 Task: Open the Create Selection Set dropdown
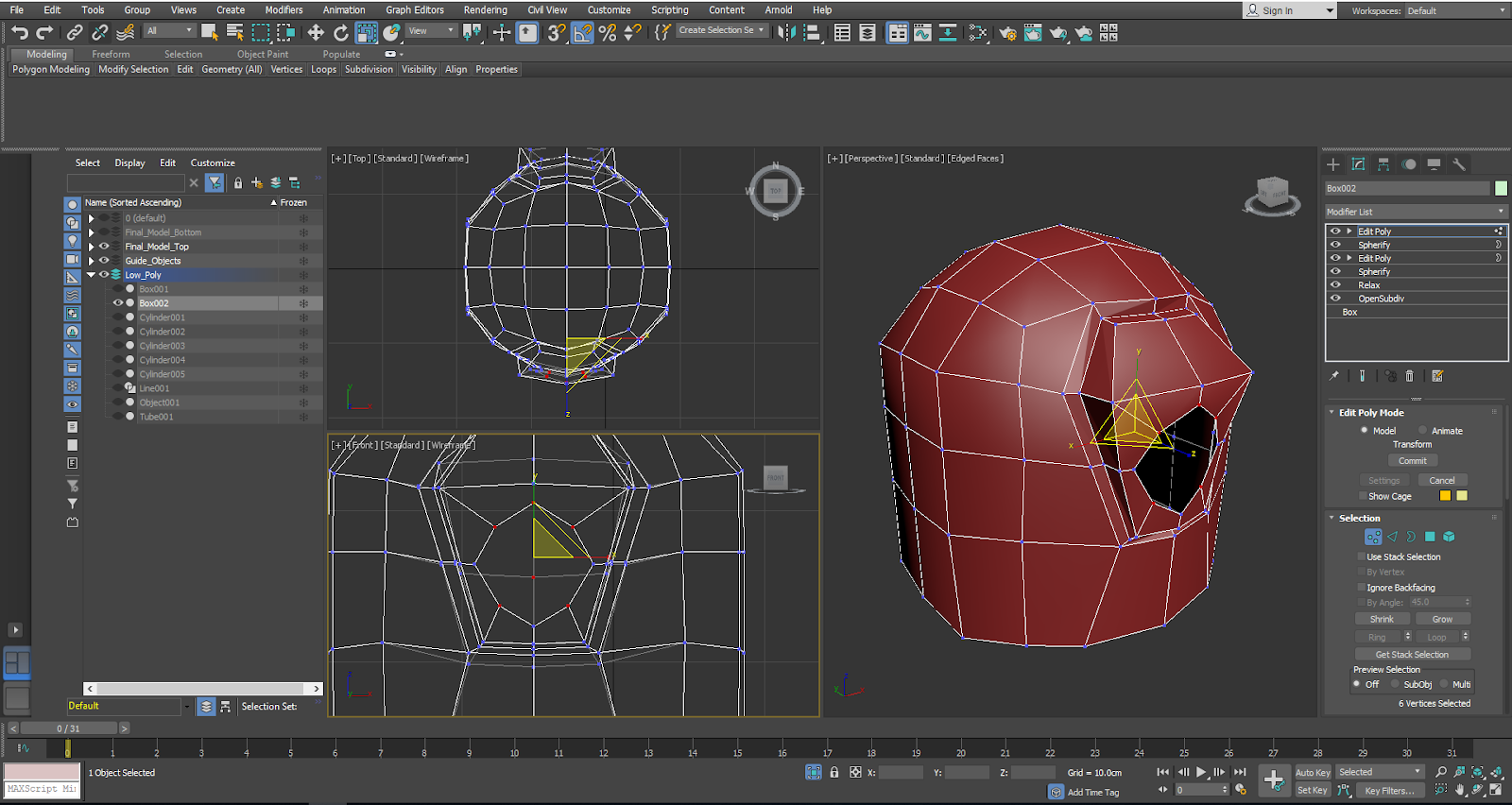click(722, 30)
